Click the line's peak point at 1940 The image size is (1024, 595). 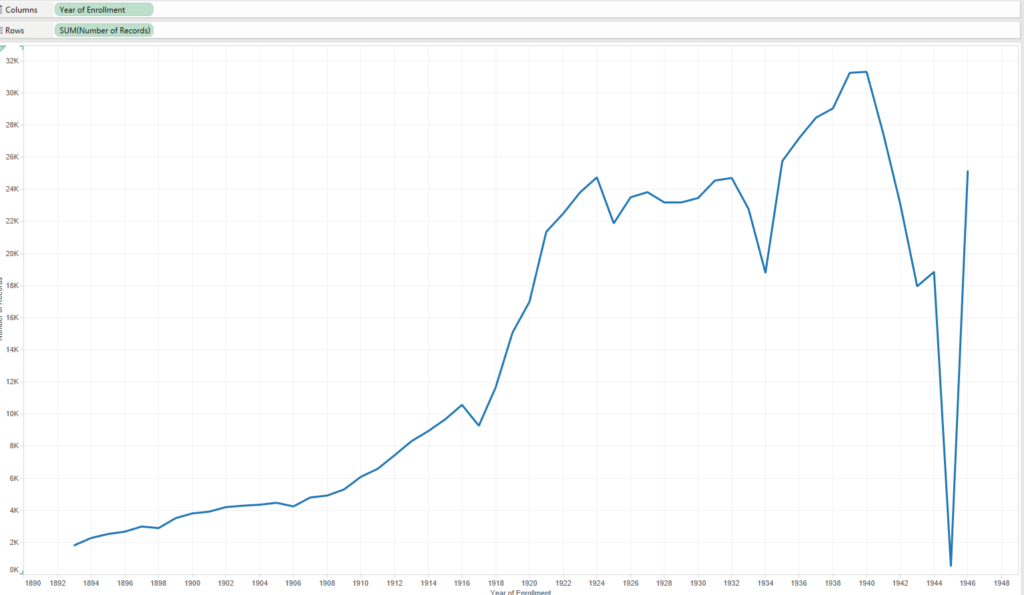click(867, 72)
